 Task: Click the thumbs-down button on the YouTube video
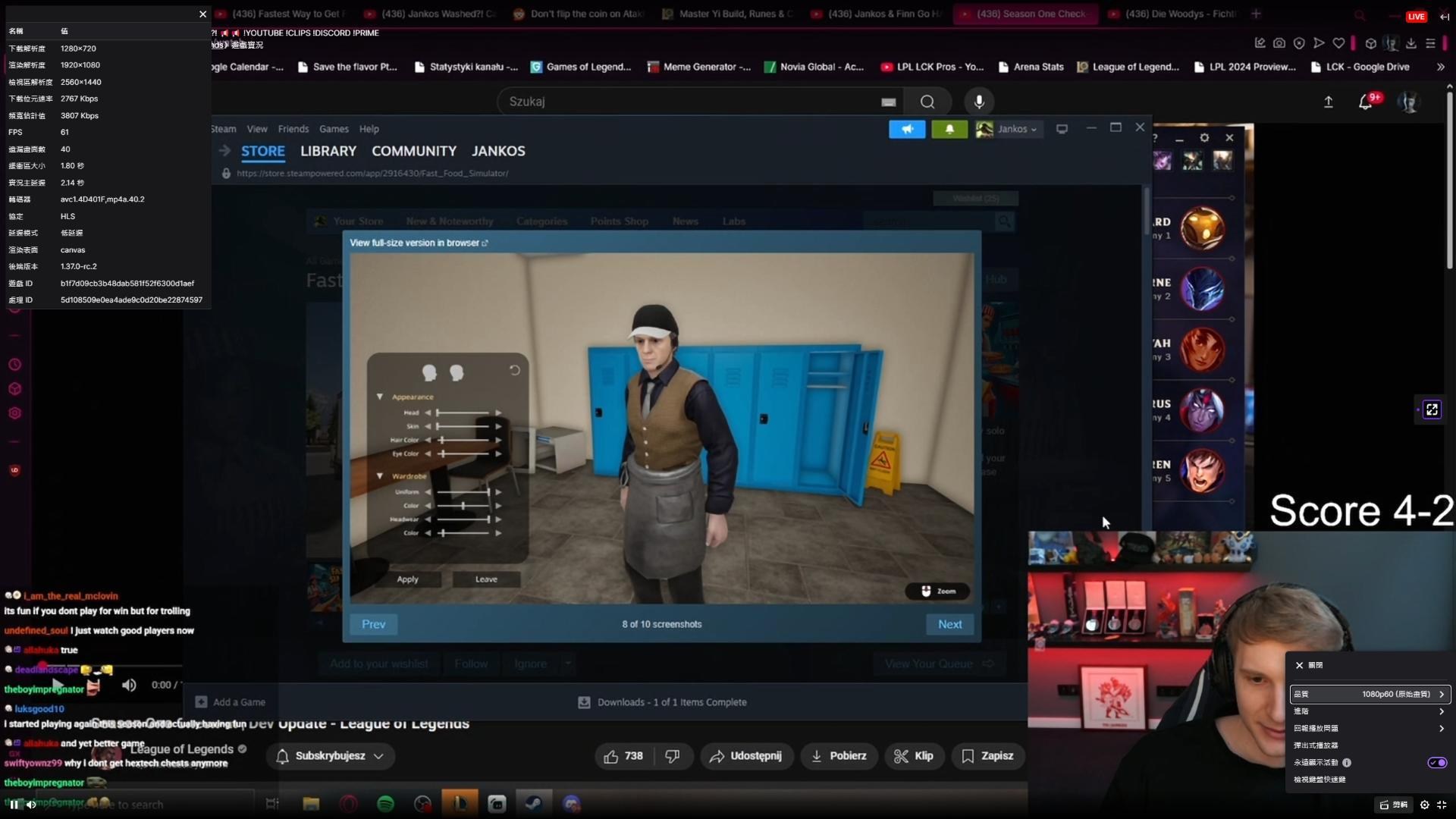(673, 756)
